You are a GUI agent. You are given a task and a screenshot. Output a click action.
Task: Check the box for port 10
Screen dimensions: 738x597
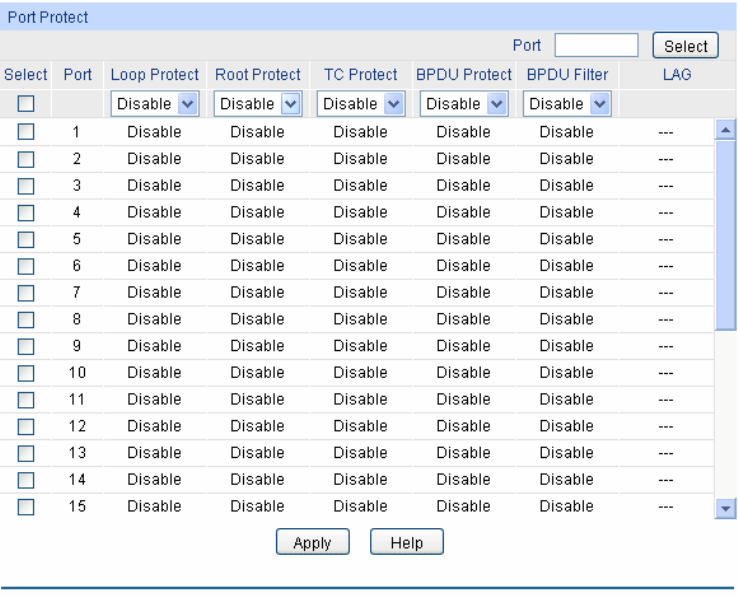click(x=26, y=374)
